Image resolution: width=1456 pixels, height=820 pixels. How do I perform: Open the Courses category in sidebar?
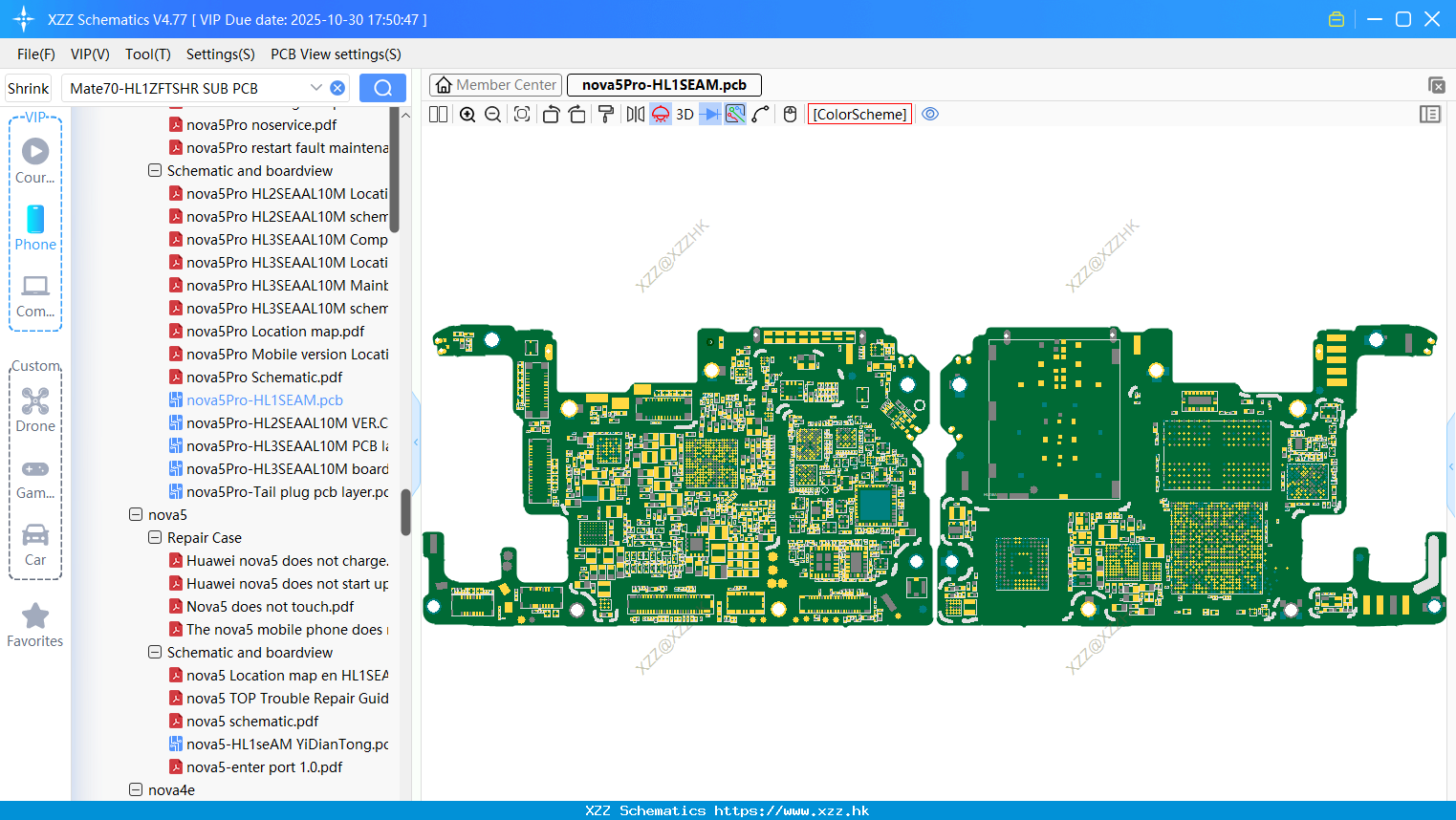pos(35,161)
